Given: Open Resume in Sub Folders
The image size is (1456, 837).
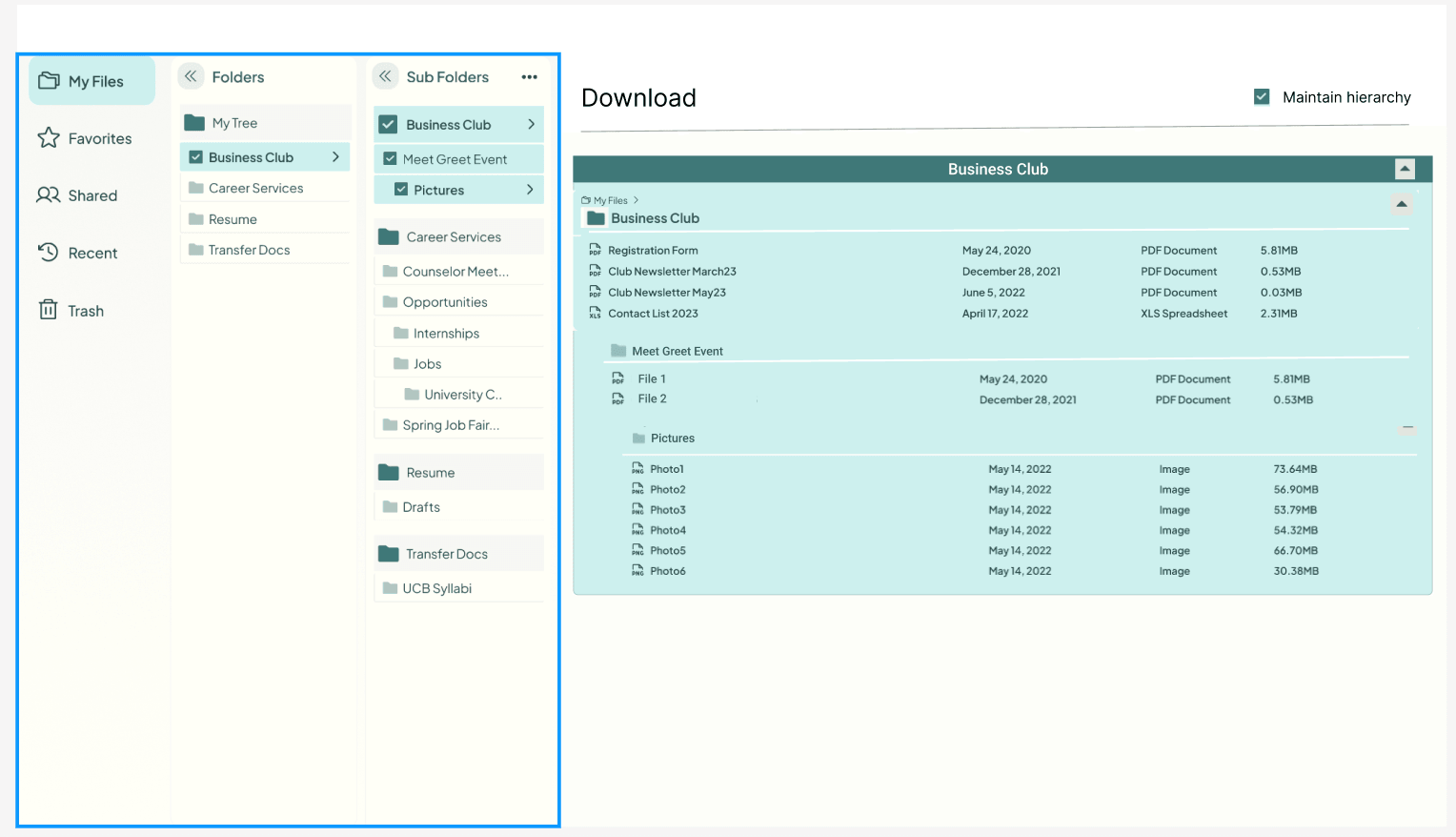Looking at the screenshot, I should (458, 472).
